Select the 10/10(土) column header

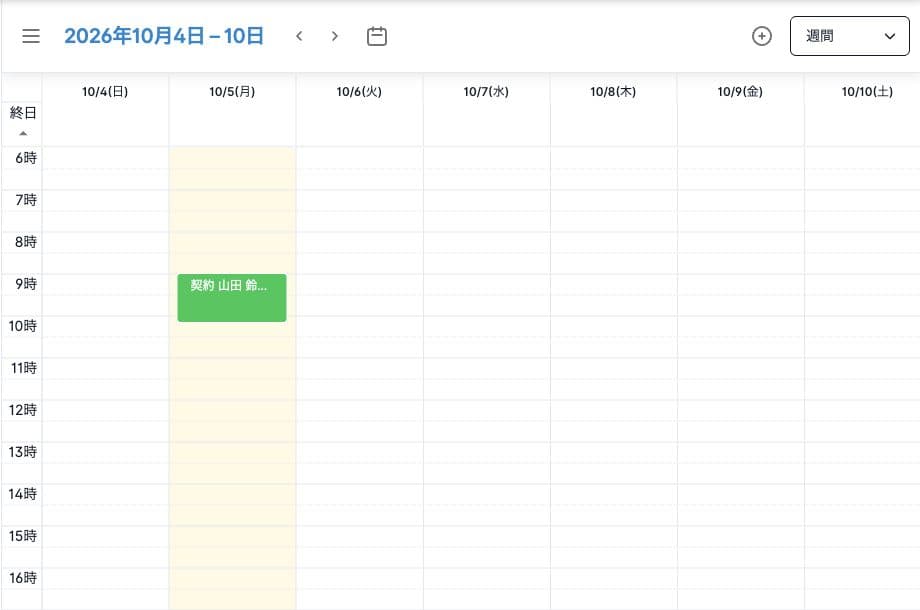867,92
